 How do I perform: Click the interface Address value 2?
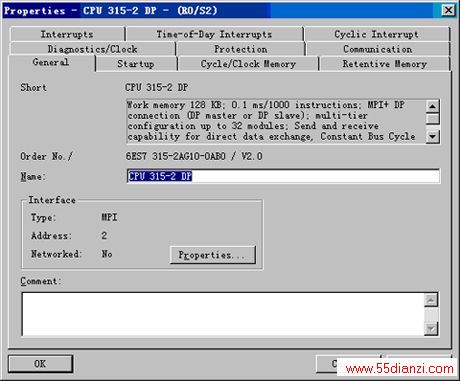pos(104,236)
